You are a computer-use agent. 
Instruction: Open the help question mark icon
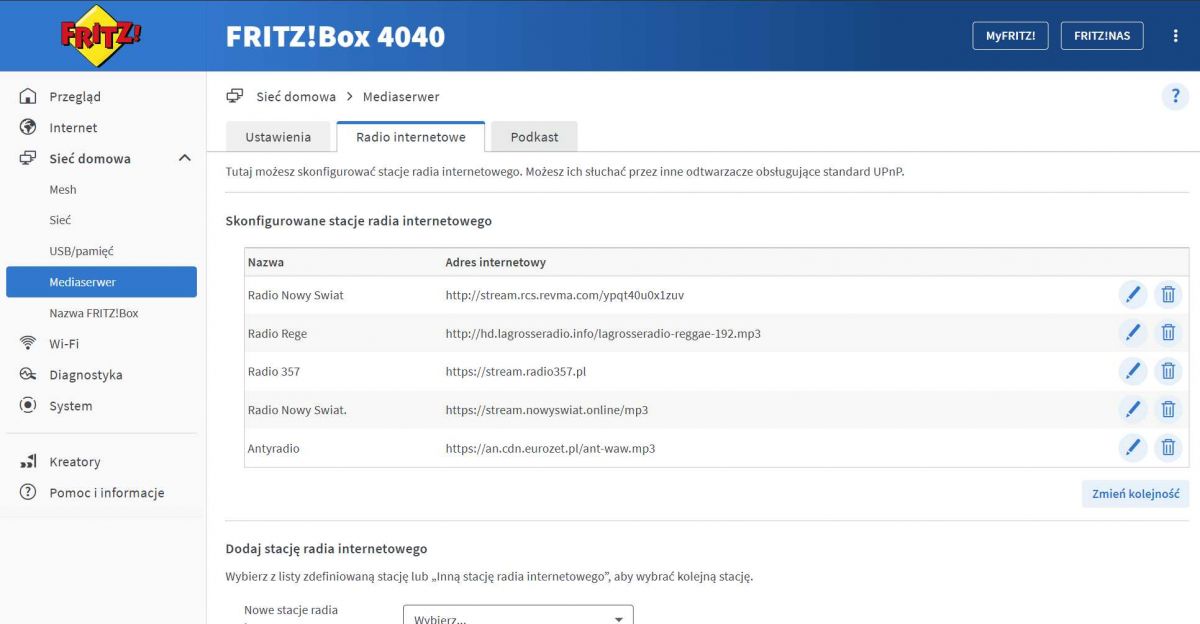point(1175,97)
